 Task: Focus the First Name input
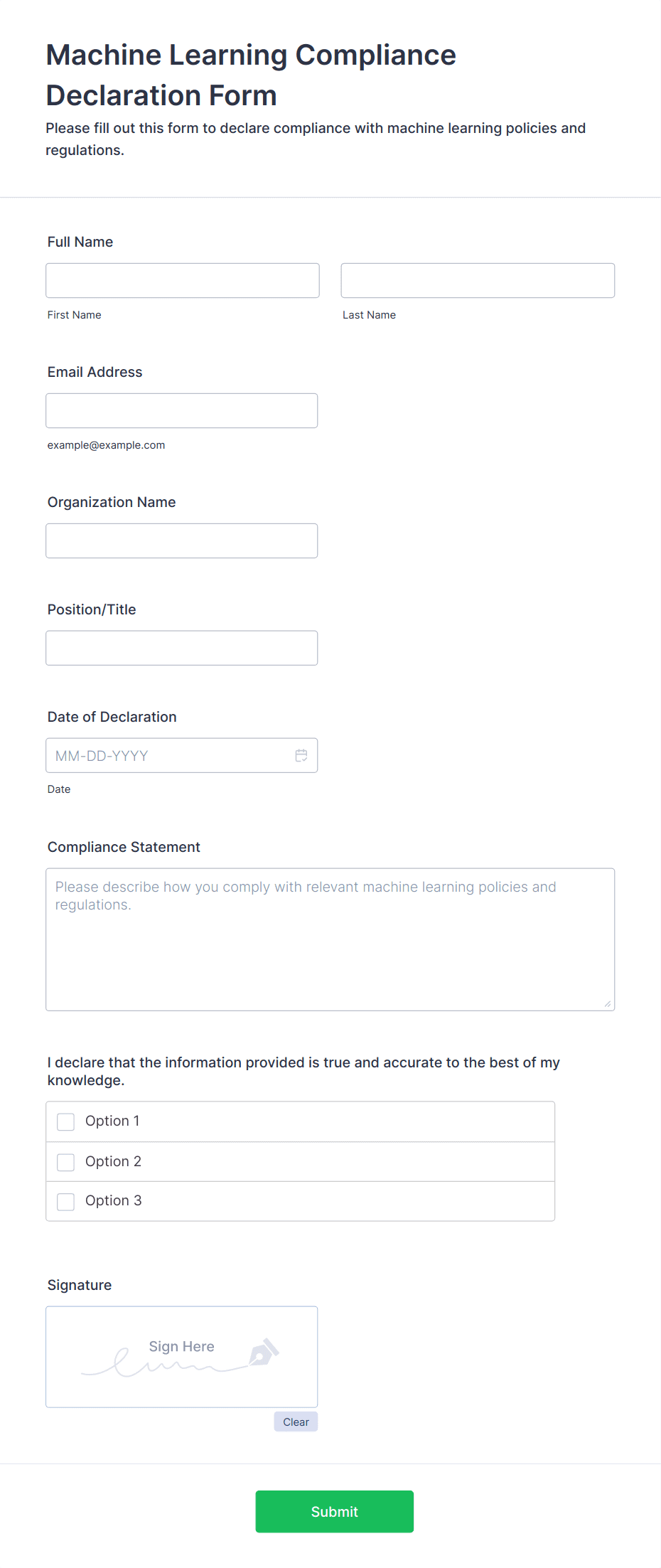coord(183,280)
